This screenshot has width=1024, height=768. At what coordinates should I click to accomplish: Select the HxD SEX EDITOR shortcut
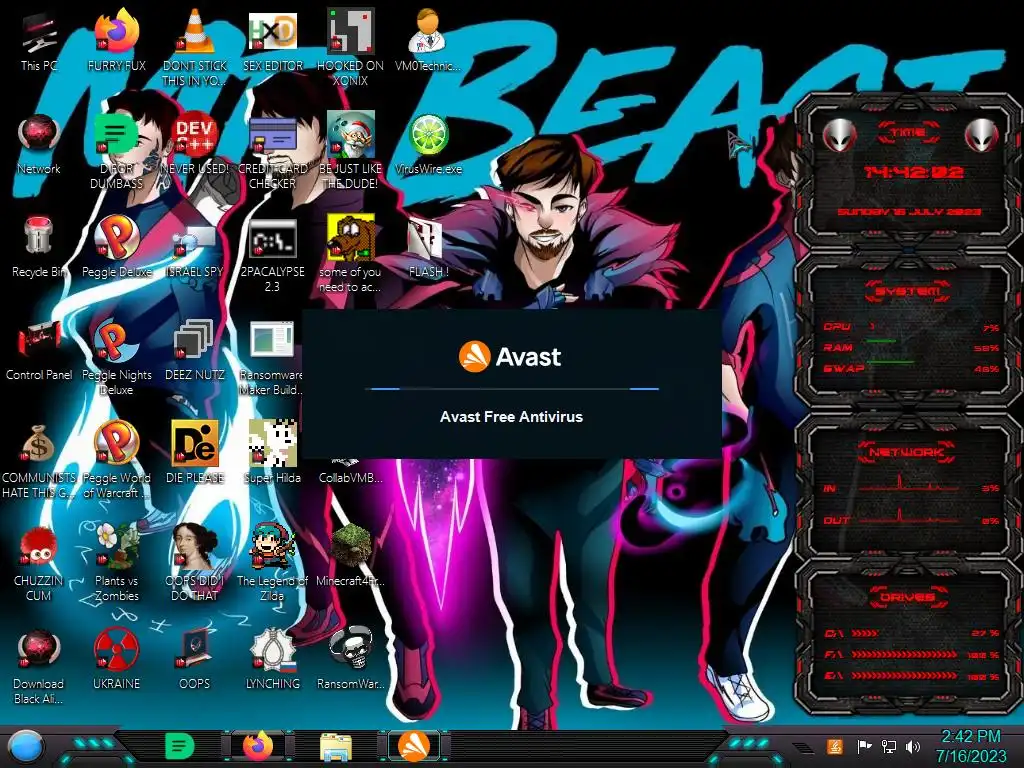tap(273, 31)
